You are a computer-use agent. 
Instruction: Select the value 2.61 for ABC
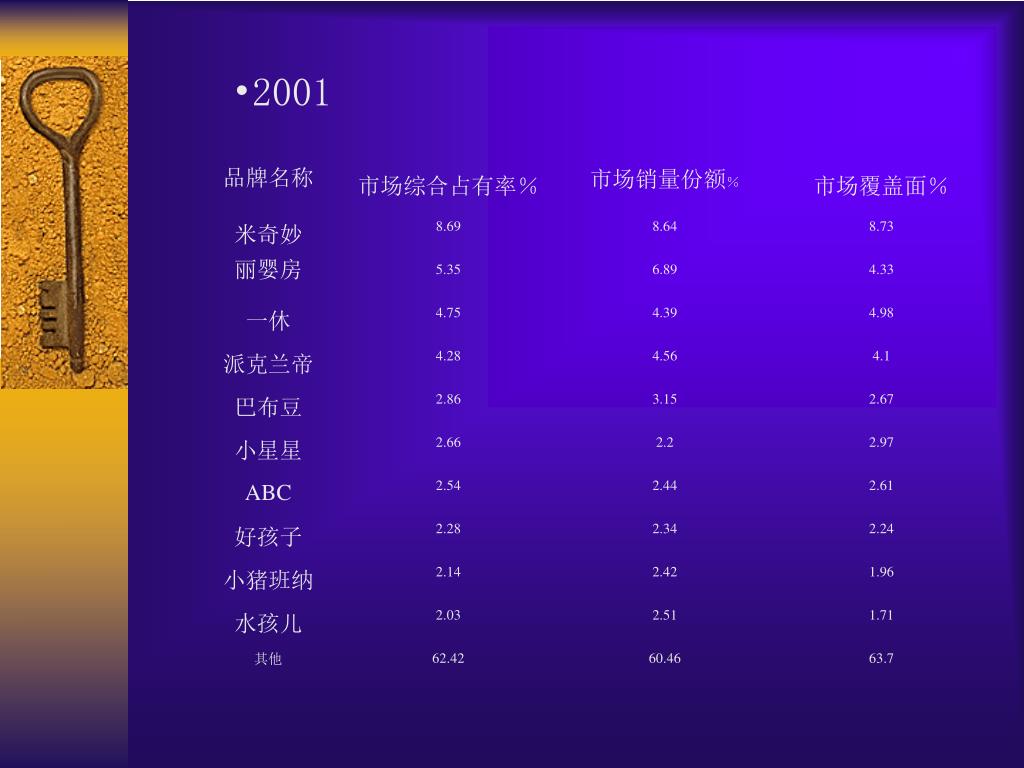pyautogui.click(x=881, y=485)
